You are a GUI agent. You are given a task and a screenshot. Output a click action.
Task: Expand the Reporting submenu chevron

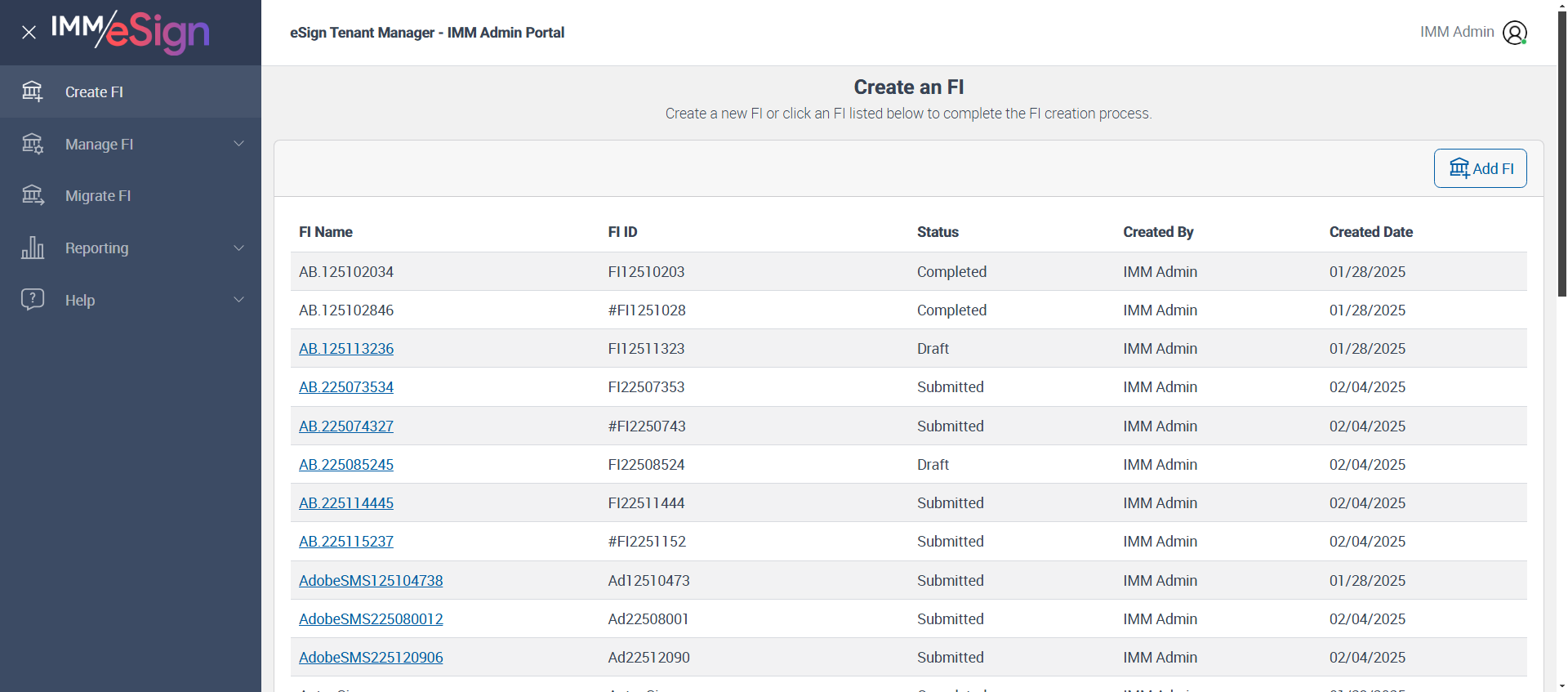click(x=239, y=248)
